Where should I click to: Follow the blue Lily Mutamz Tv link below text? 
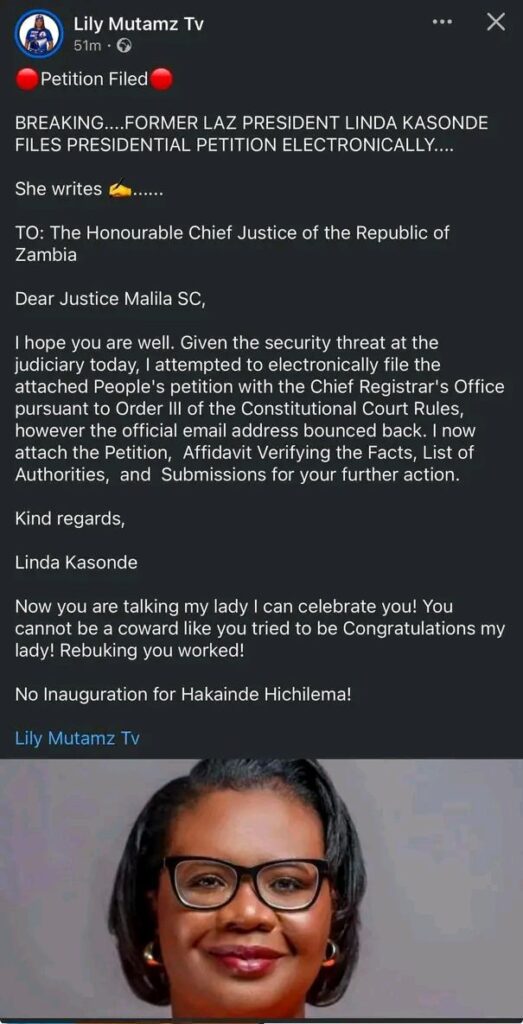pyautogui.click(x=77, y=739)
